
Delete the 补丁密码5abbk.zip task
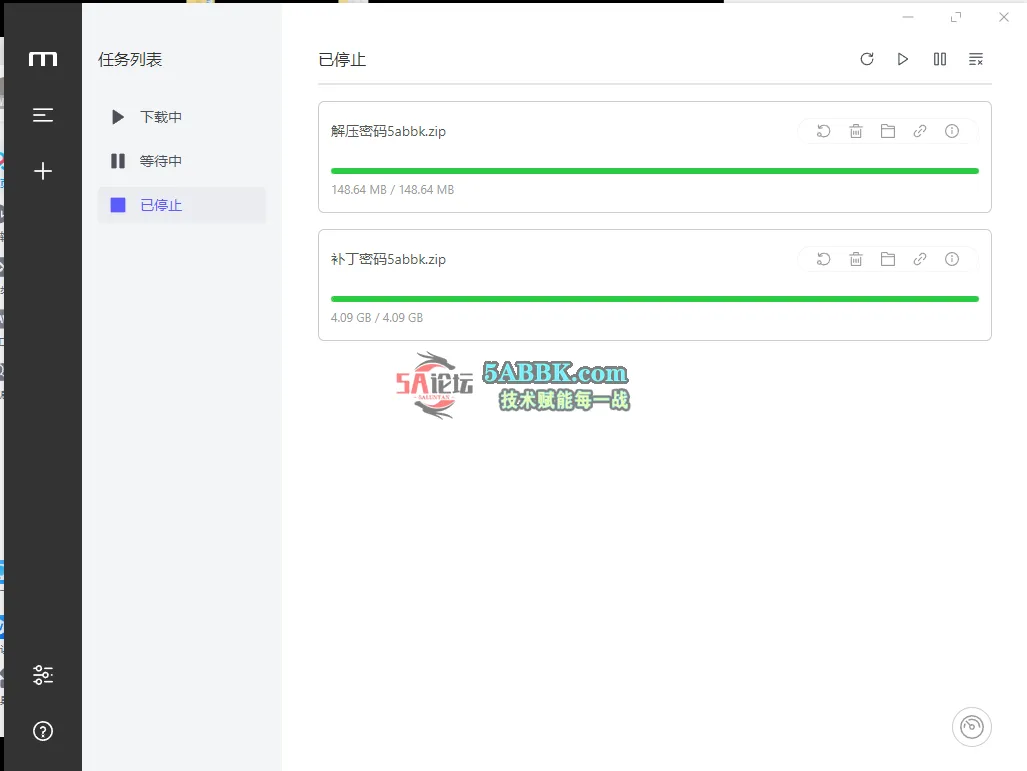click(x=856, y=259)
